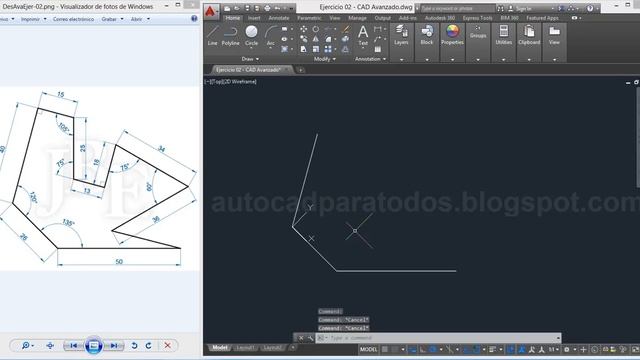Click the Mirror tool in Modify panel
The width and height of the screenshot is (640, 360).
coord(316,39)
